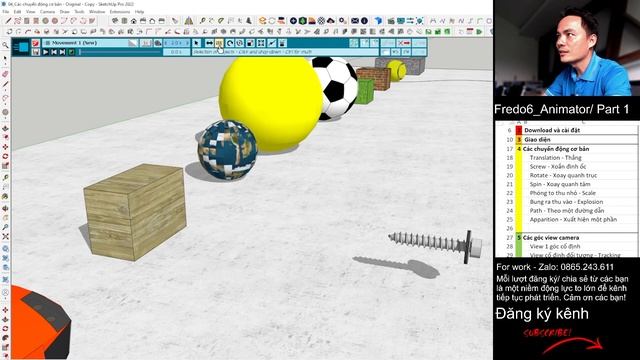This screenshot has height=360, width=640.
Task: Click the envelope mail icon in top toolbar
Action: (x=355, y=21)
